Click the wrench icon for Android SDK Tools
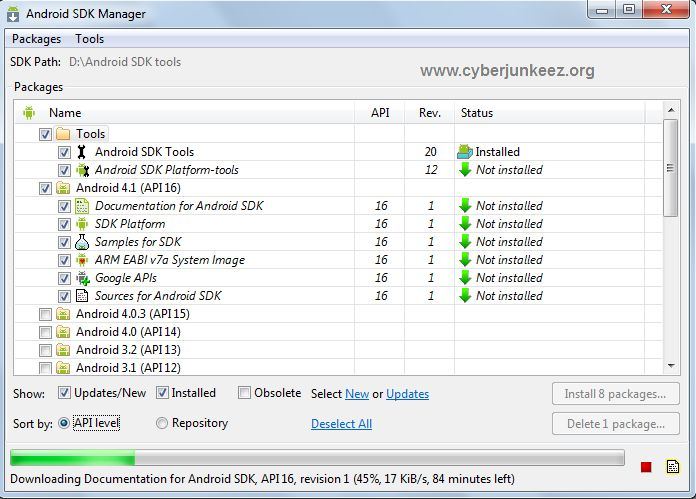This screenshot has width=696, height=499. click(81, 152)
